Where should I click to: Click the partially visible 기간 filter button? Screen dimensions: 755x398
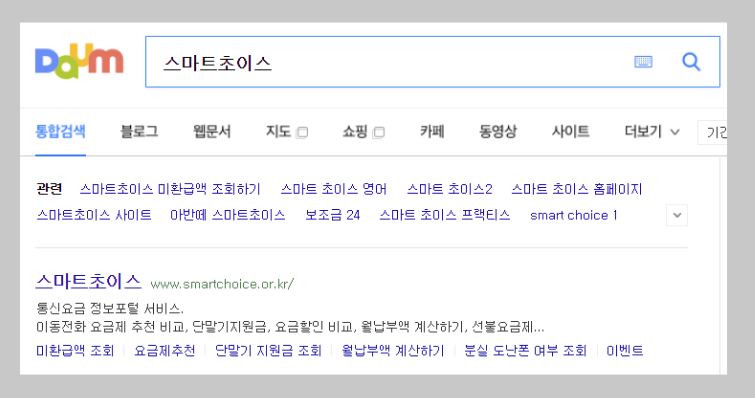tap(713, 132)
